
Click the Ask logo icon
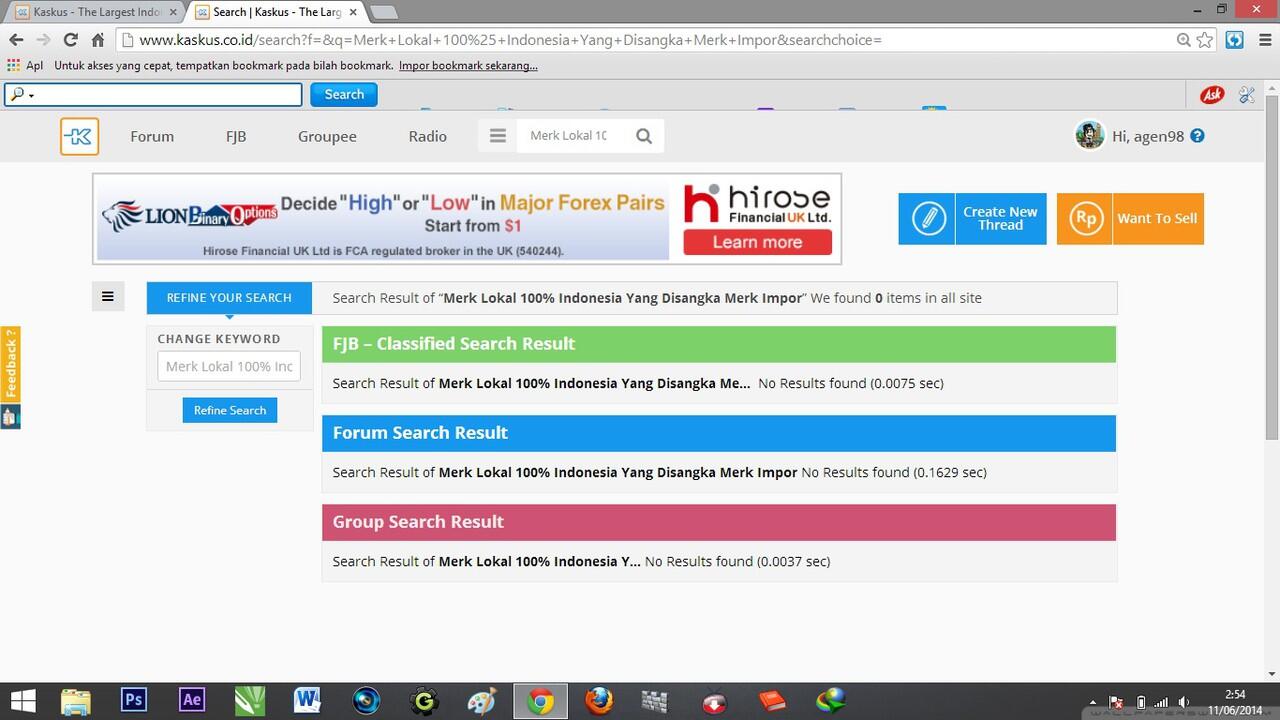point(1212,94)
